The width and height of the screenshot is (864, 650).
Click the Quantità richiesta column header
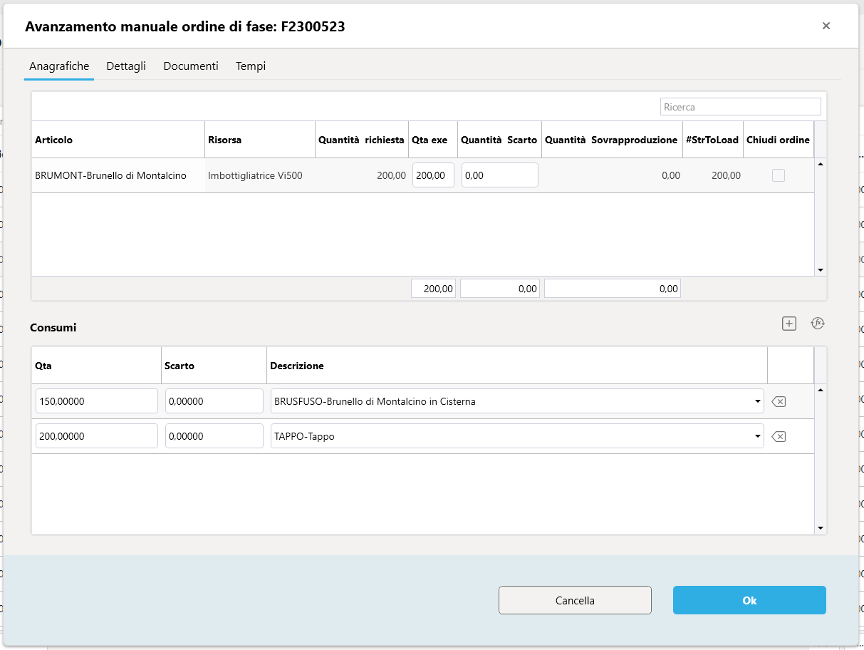pos(361,140)
